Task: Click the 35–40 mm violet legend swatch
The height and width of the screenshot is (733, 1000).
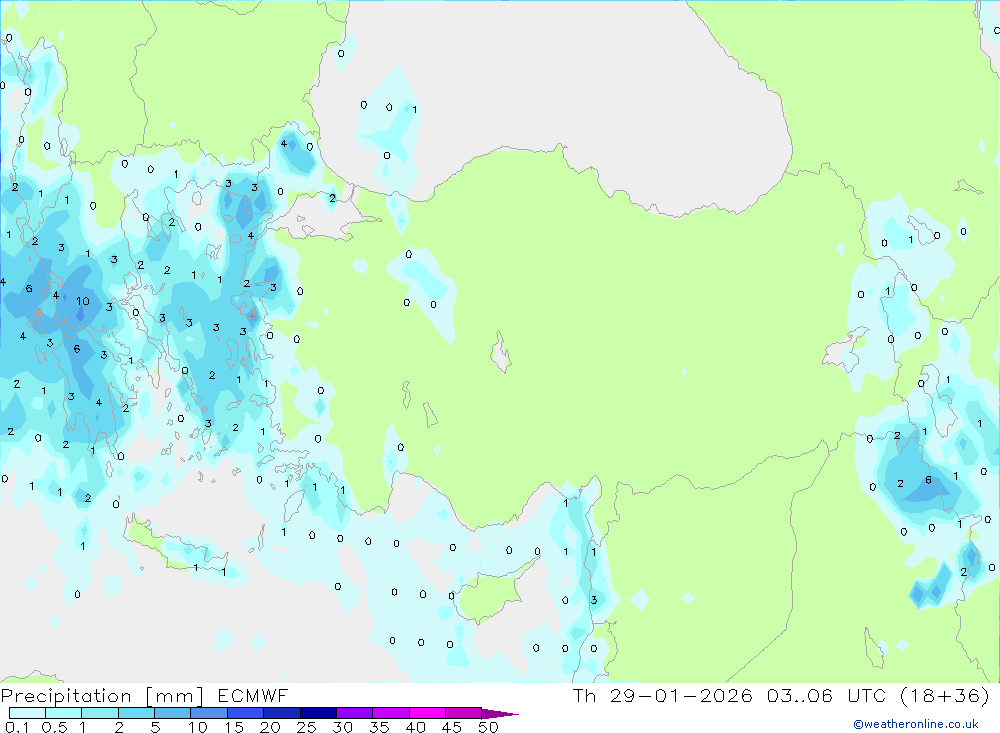Action: point(391,713)
